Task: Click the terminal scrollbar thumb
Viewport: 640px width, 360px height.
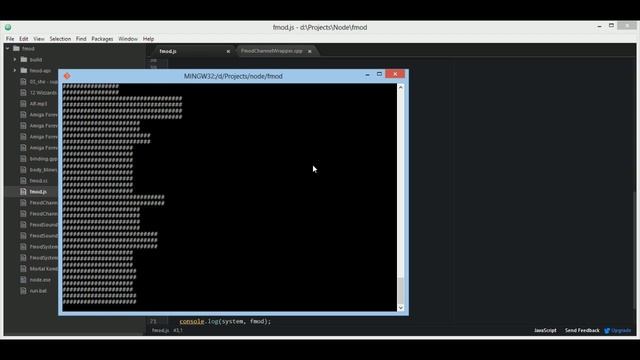Action: [x=400, y=291]
